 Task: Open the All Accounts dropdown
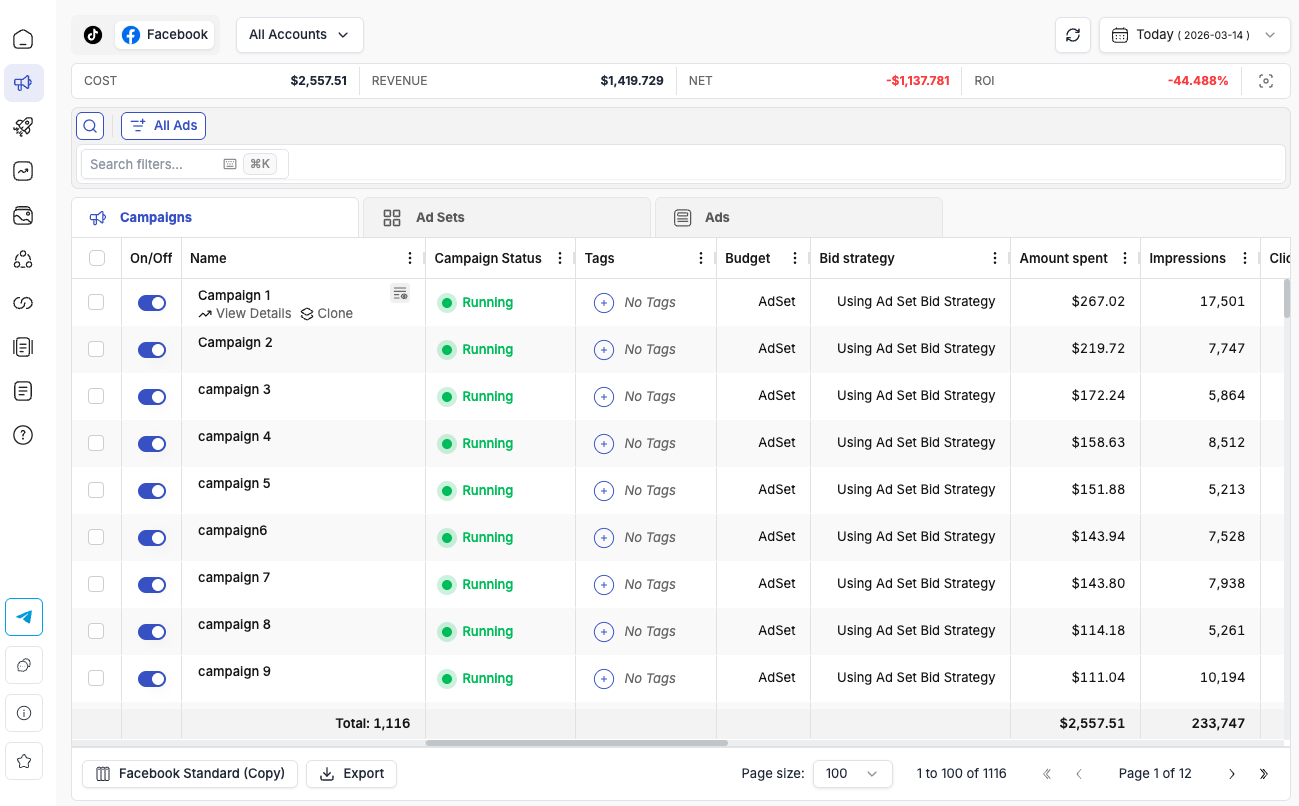[x=299, y=35]
